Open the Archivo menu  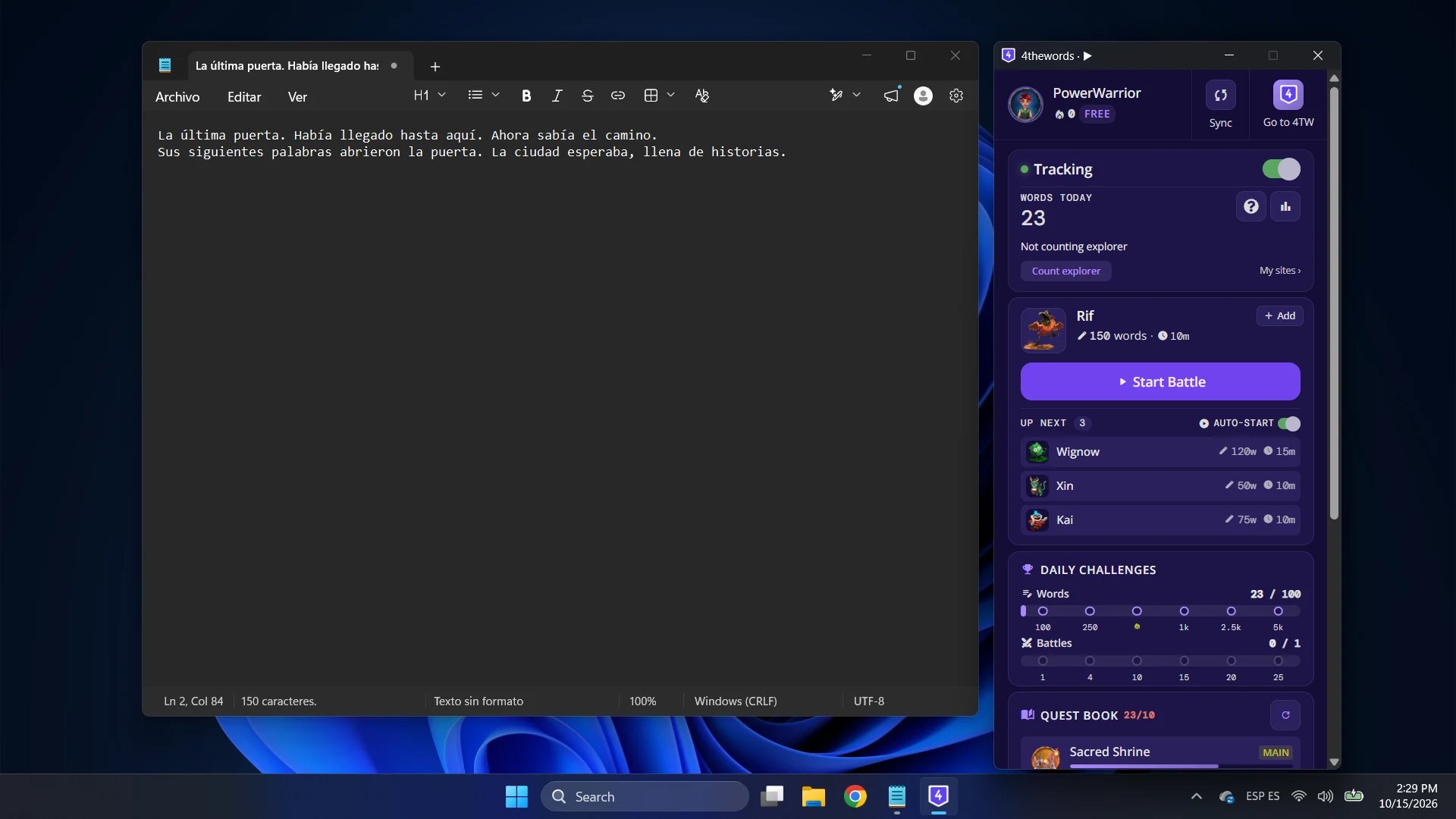pyautogui.click(x=177, y=97)
